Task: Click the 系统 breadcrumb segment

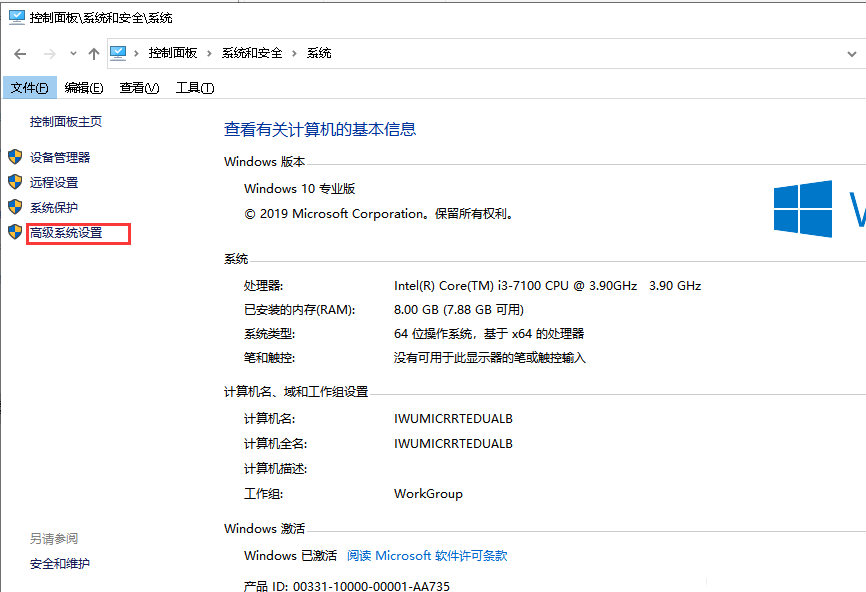Action: point(319,53)
